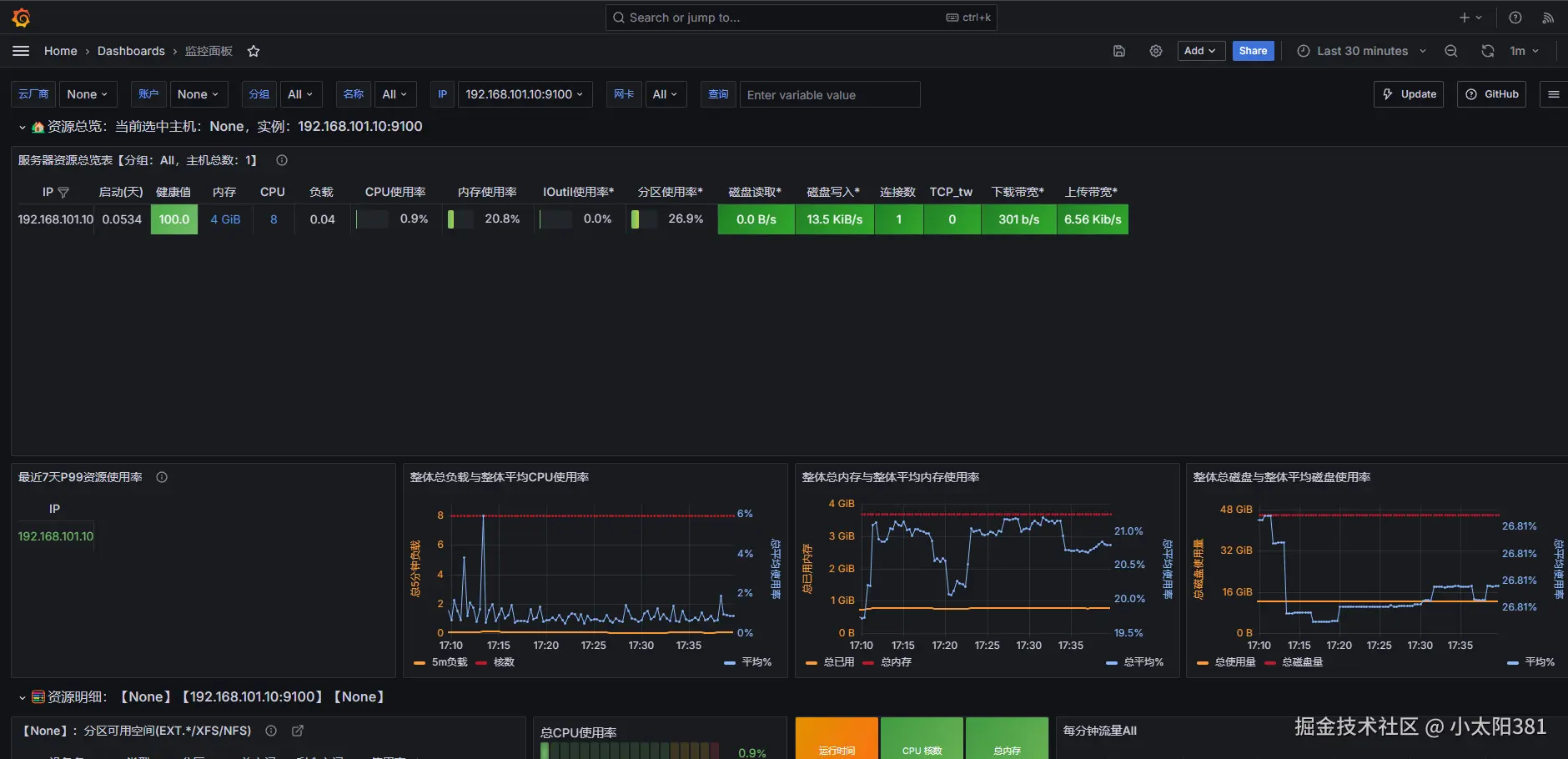Toggle the 总磁盘量 legend series
The width and height of the screenshot is (1568, 759).
click(x=1302, y=662)
